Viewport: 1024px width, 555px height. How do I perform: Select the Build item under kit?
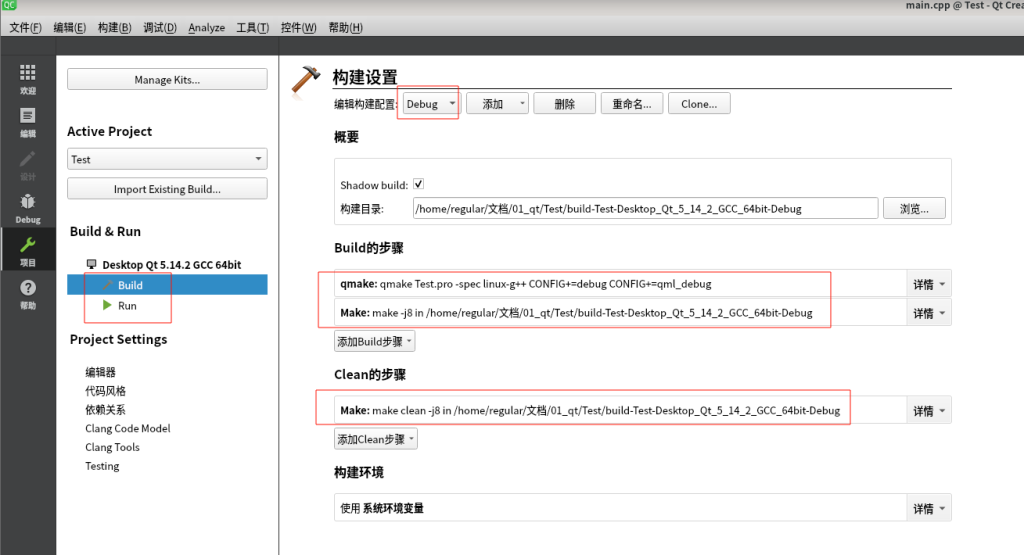[130, 286]
